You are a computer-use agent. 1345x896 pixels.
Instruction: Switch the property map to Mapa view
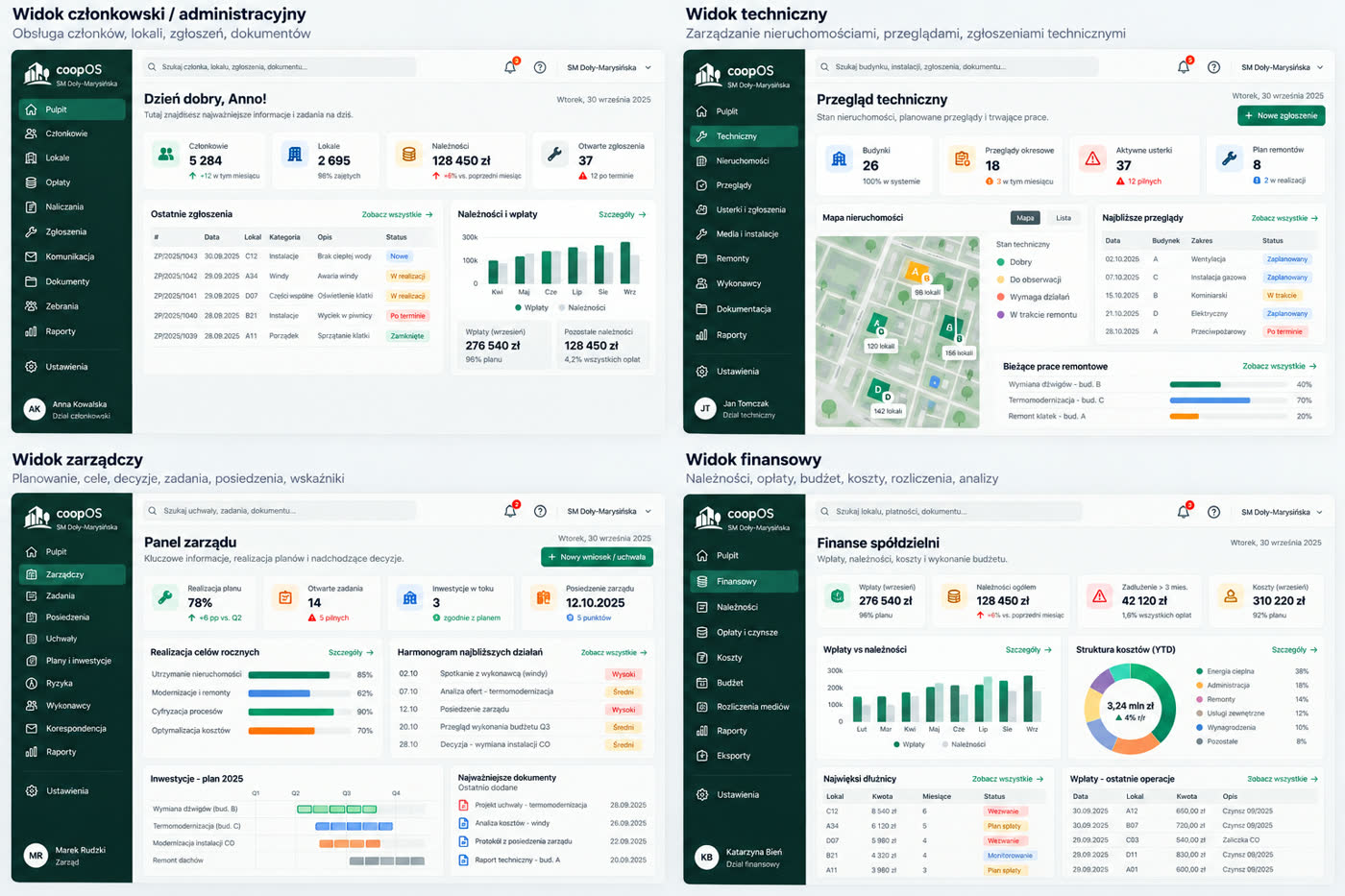[x=1025, y=218]
